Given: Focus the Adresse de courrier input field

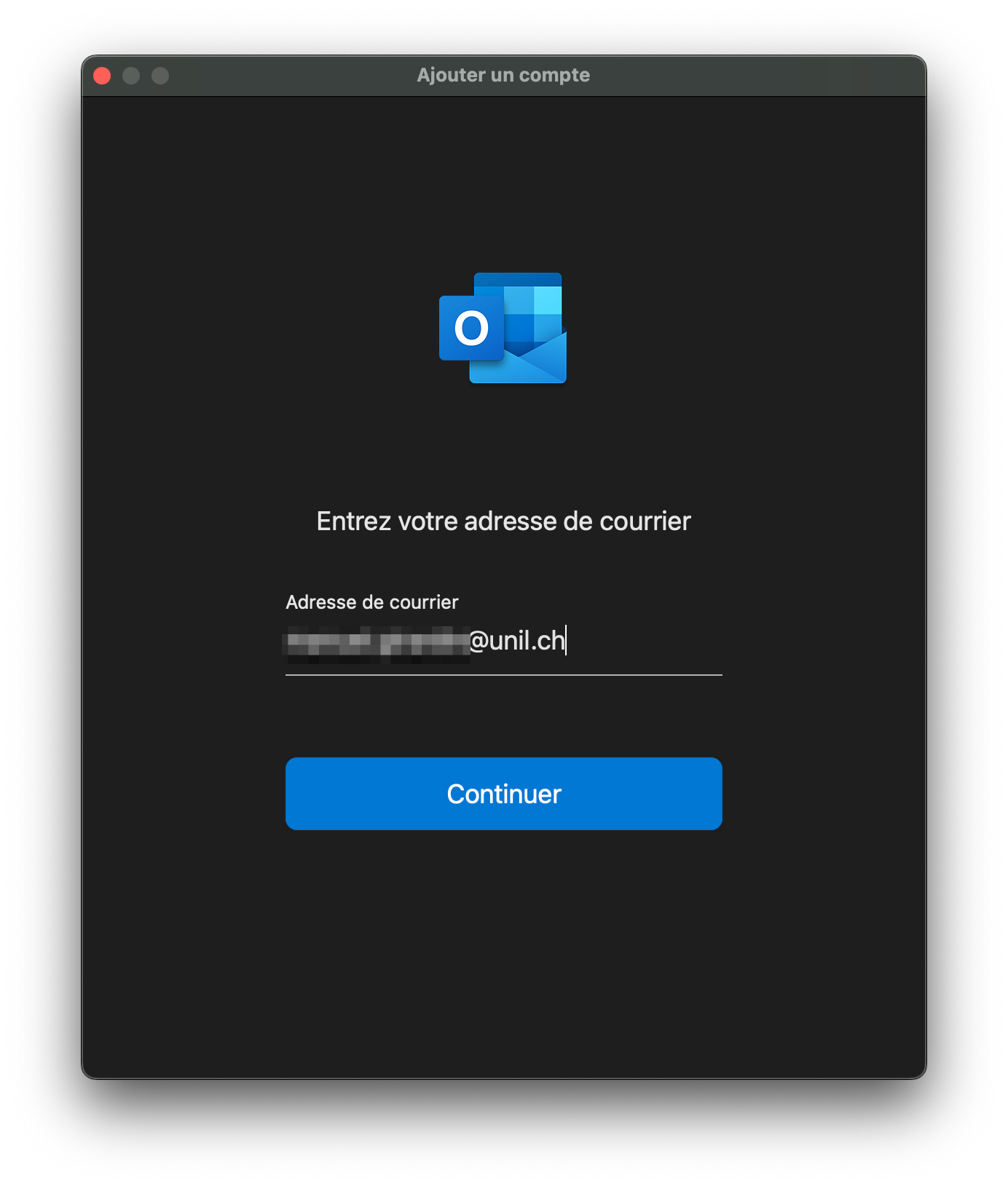Looking at the screenshot, I should 504,642.
